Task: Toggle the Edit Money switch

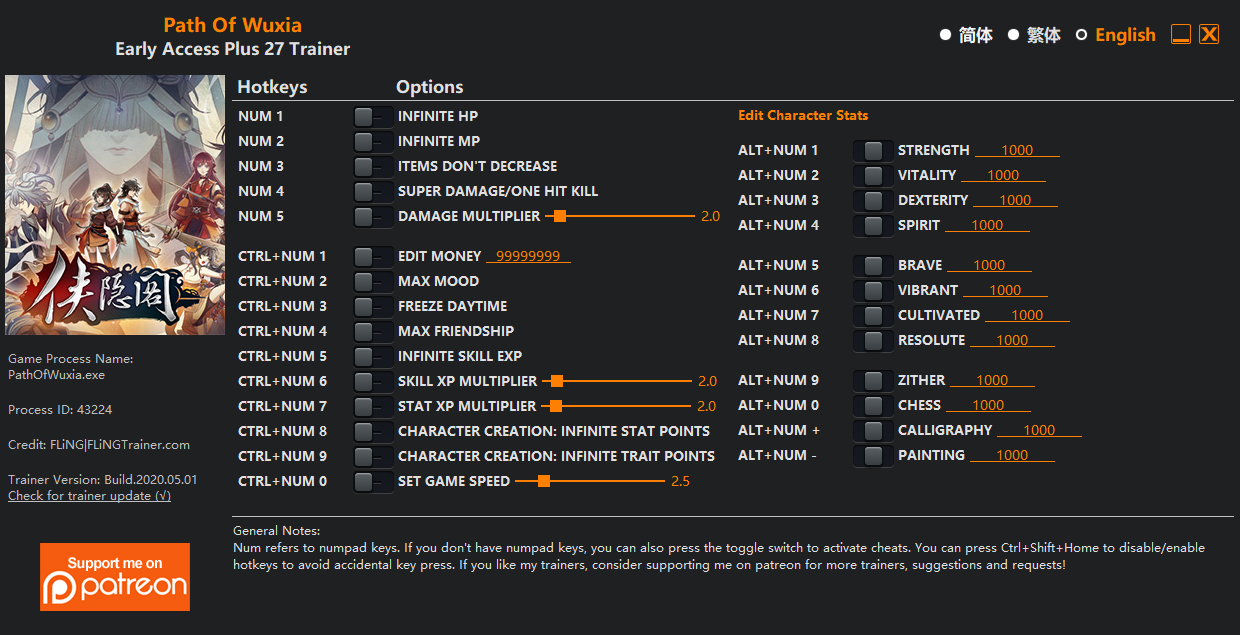Action: click(373, 257)
